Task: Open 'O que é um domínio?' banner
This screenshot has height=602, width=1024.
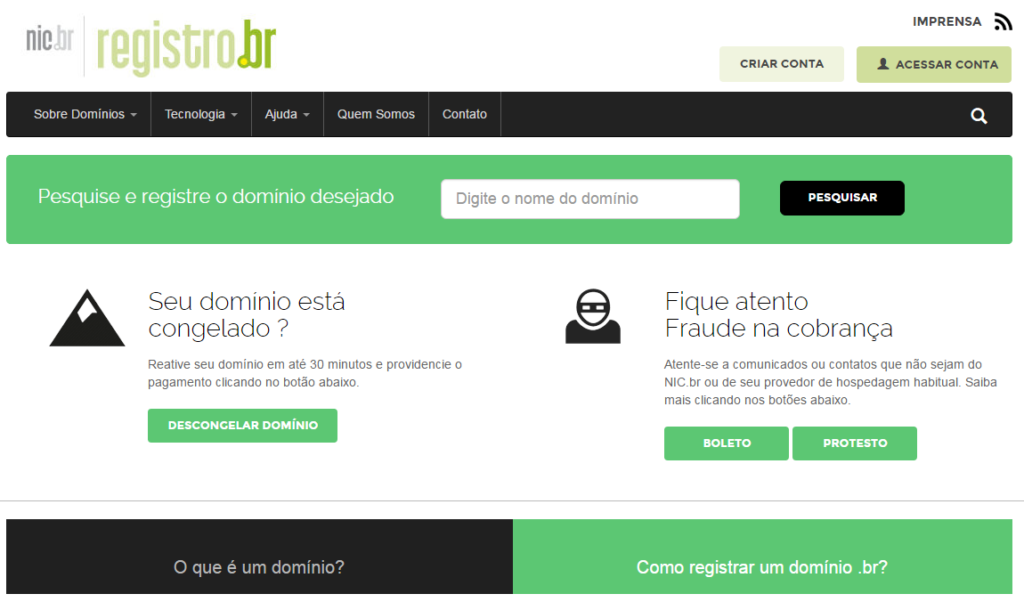Action: pos(259,557)
